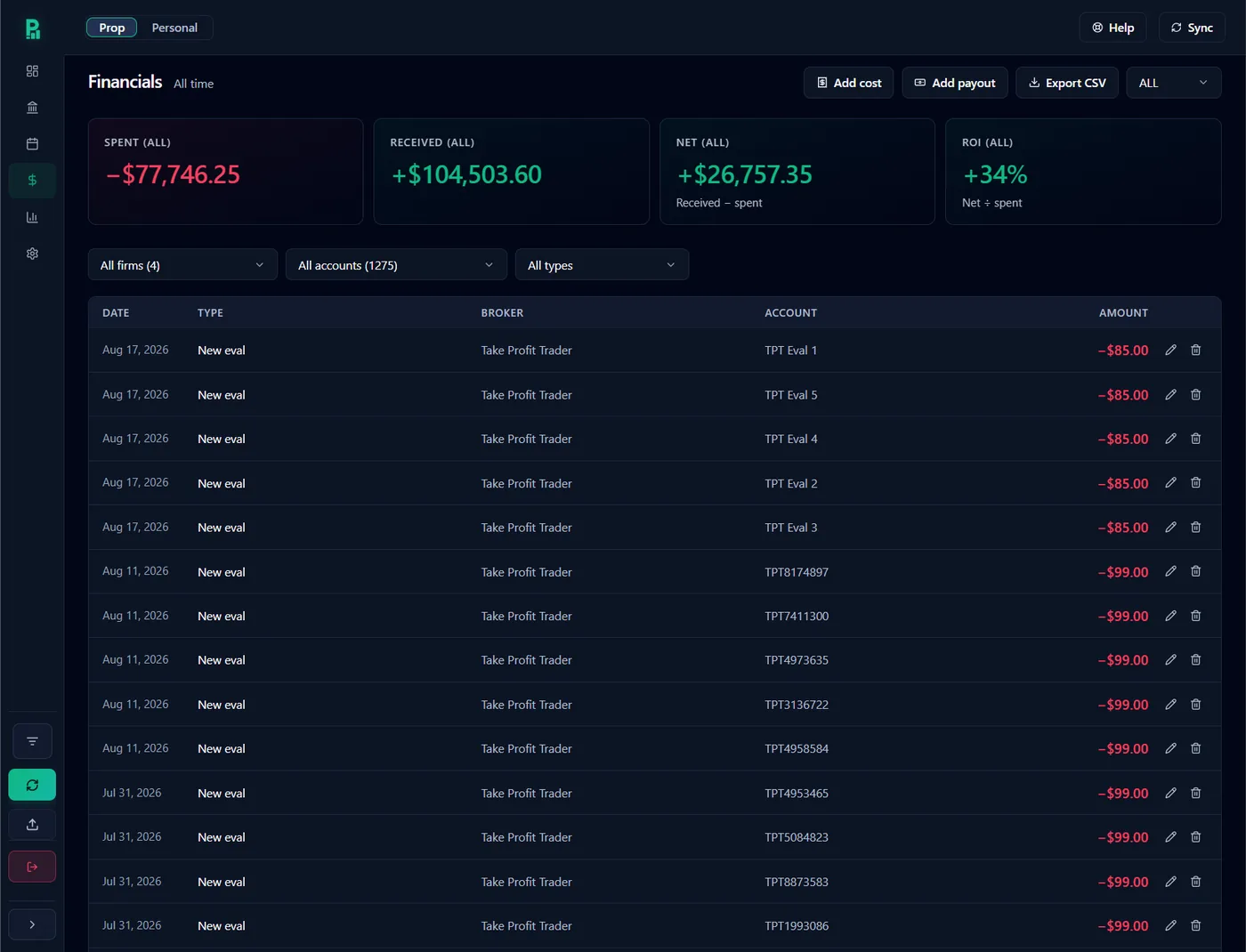Select account TPT8174897 in the table
The height and width of the screenshot is (952, 1246).
click(797, 572)
